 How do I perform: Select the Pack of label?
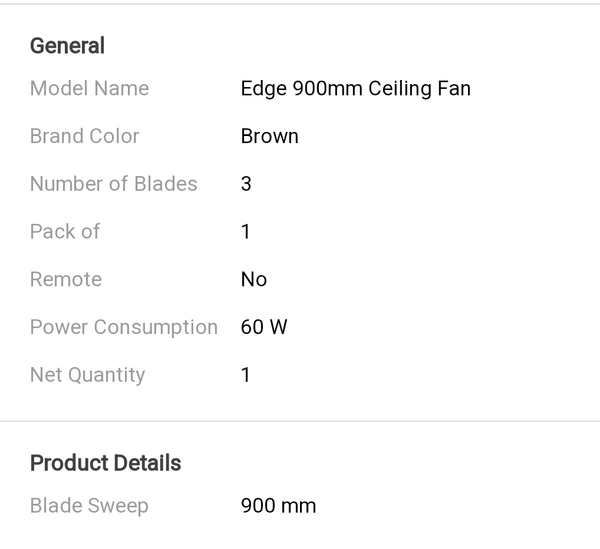tap(65, 232)
